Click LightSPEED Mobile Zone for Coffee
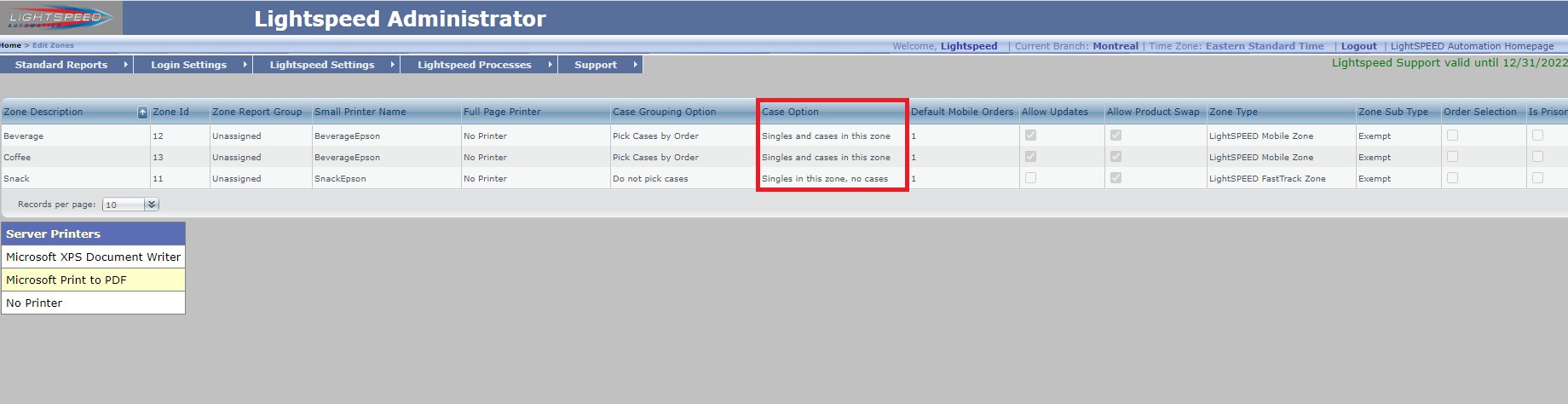Image resolution: width=1568 pixels, height=404 pixels. pyautogui.click(x=1261, y=158)
